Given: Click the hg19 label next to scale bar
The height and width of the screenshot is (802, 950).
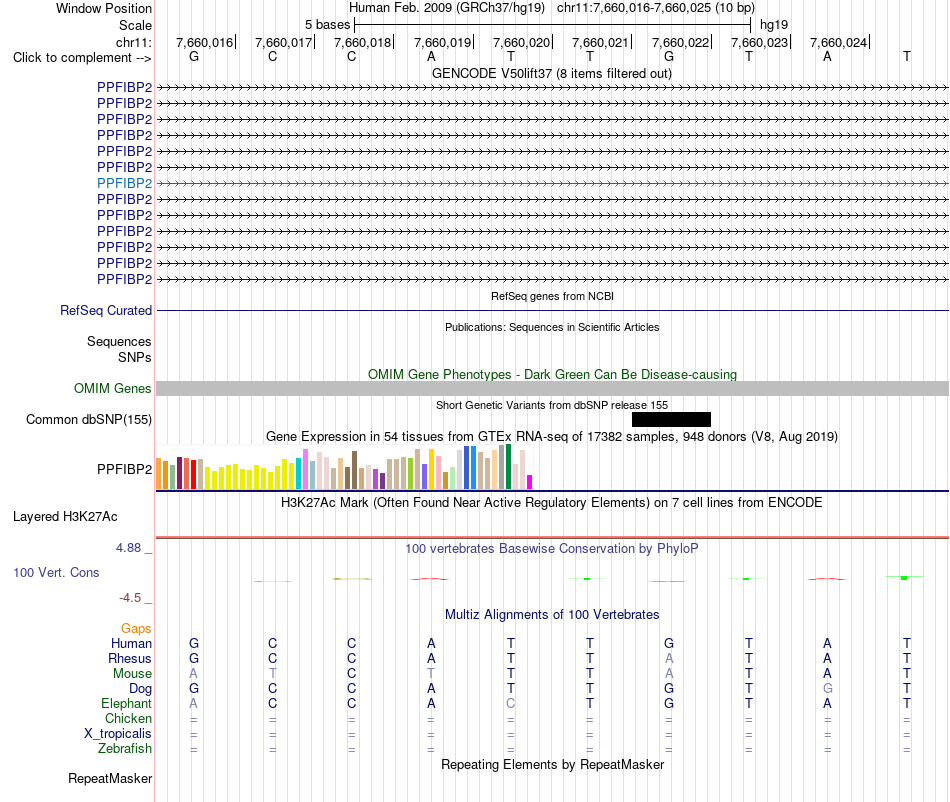Looking at the screenshot, I should [x=774, y=25].
